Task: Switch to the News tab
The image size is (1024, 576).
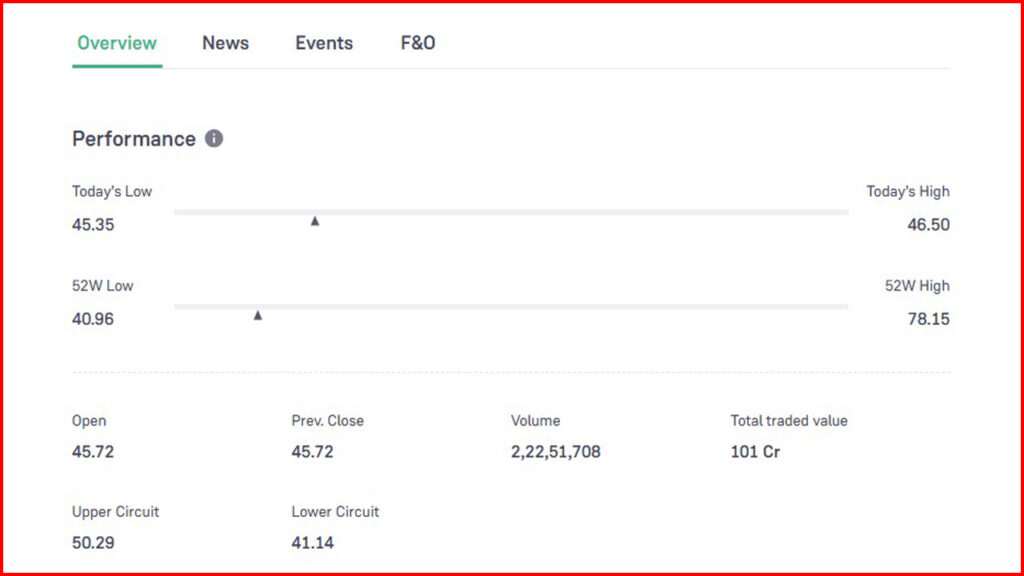Action: pyautogui.click(x=225, y=43)
